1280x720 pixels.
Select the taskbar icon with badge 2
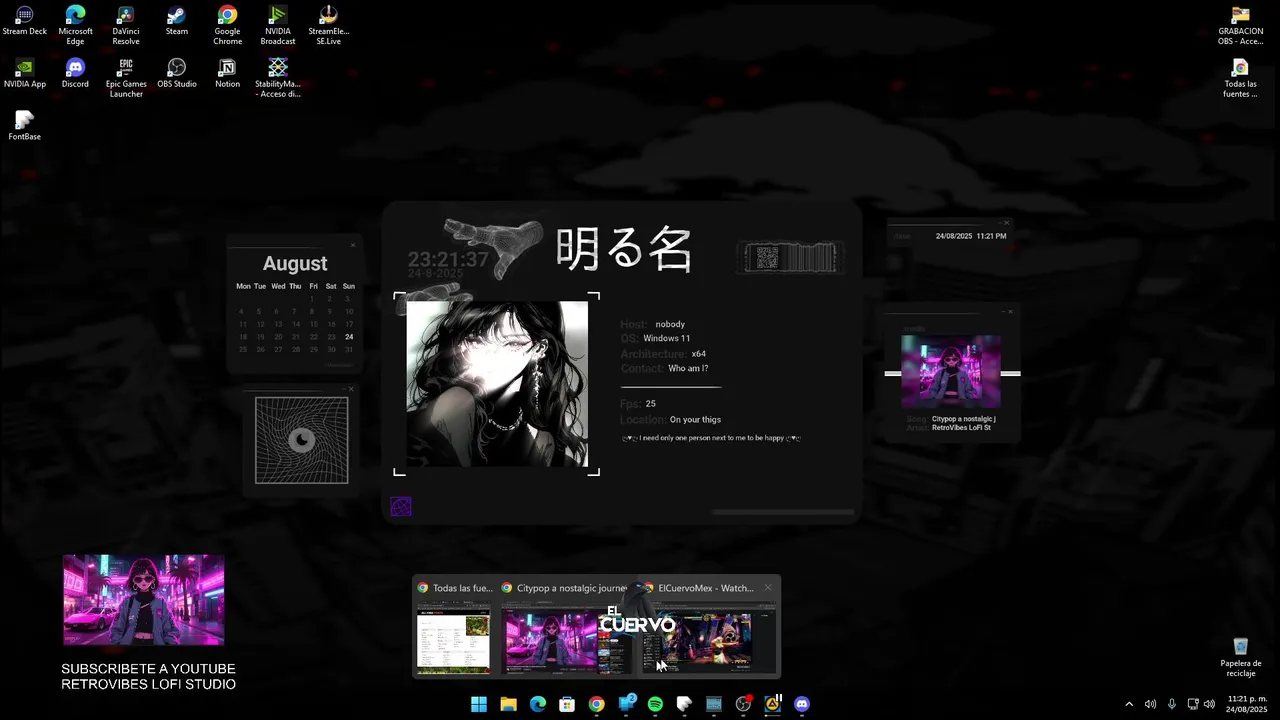tap(626, 704)
